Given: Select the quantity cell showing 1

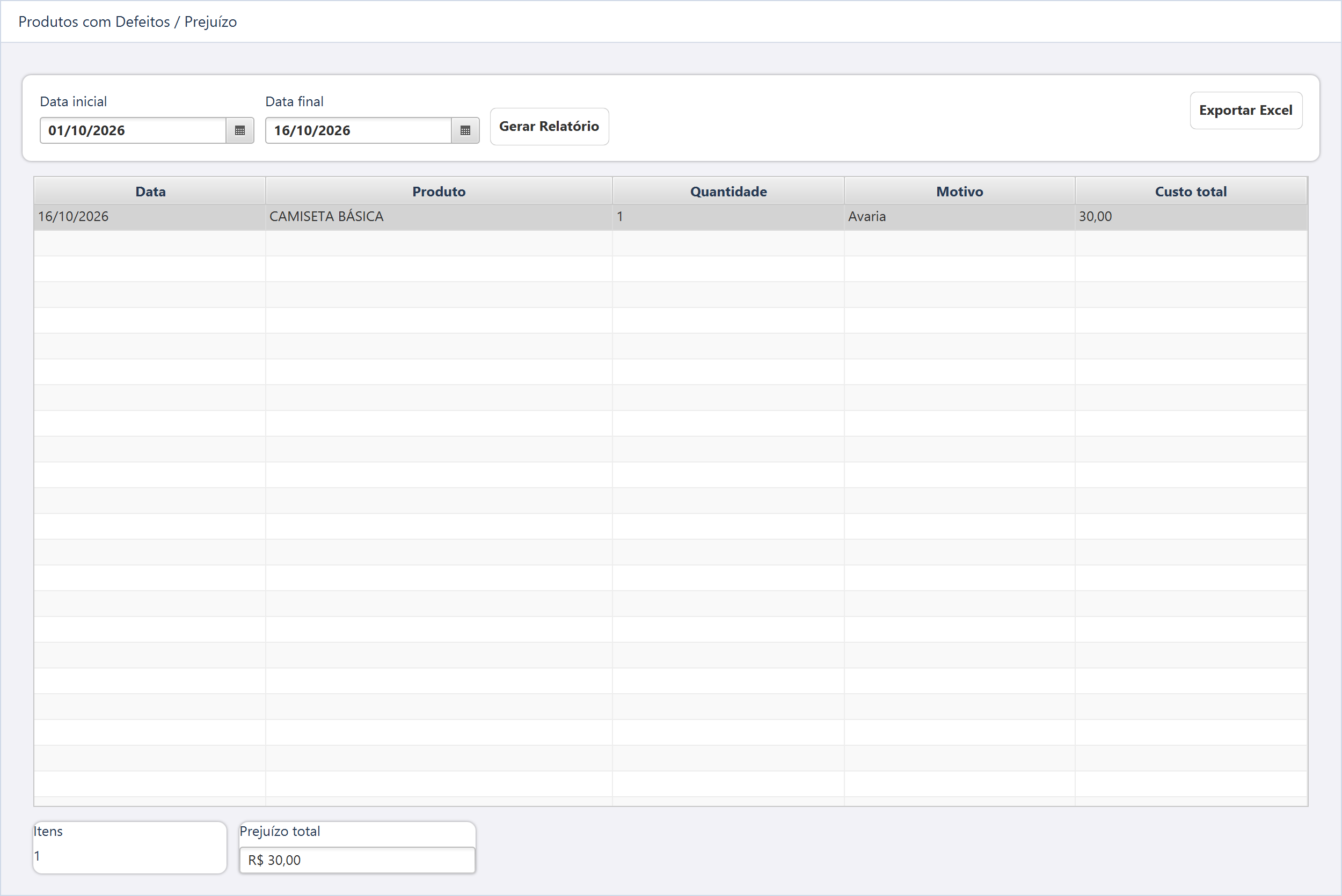Looking at the screenshot, I should tap(728, 217).
